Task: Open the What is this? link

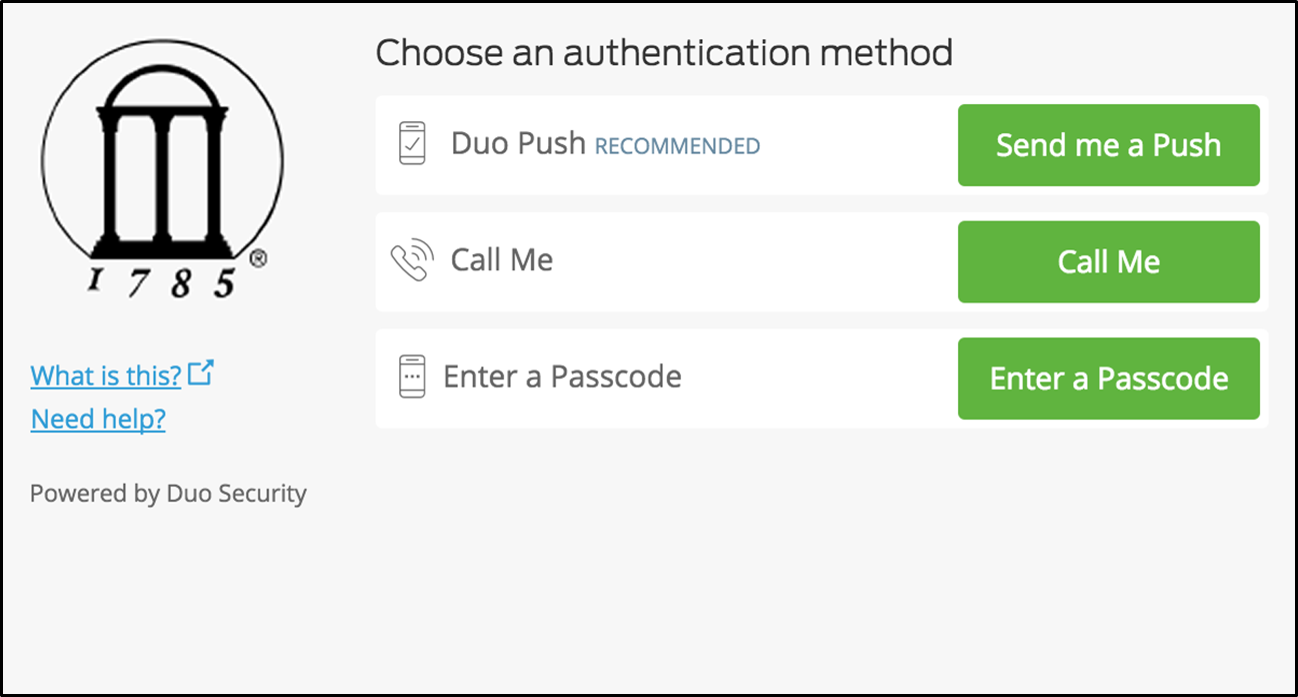Action: click(x=106, y=375)
